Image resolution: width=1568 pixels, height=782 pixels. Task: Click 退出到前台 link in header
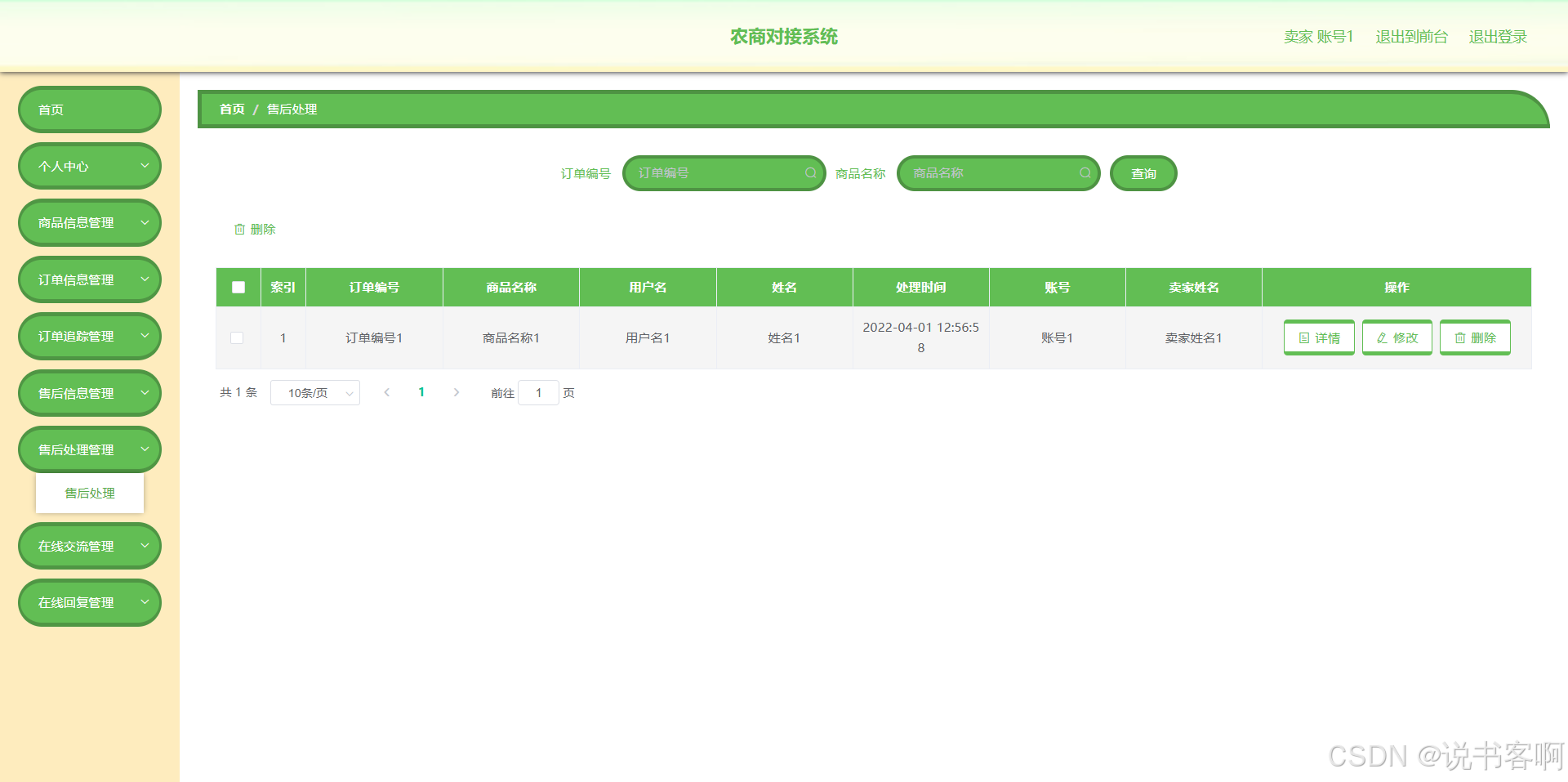(1411, 37)
